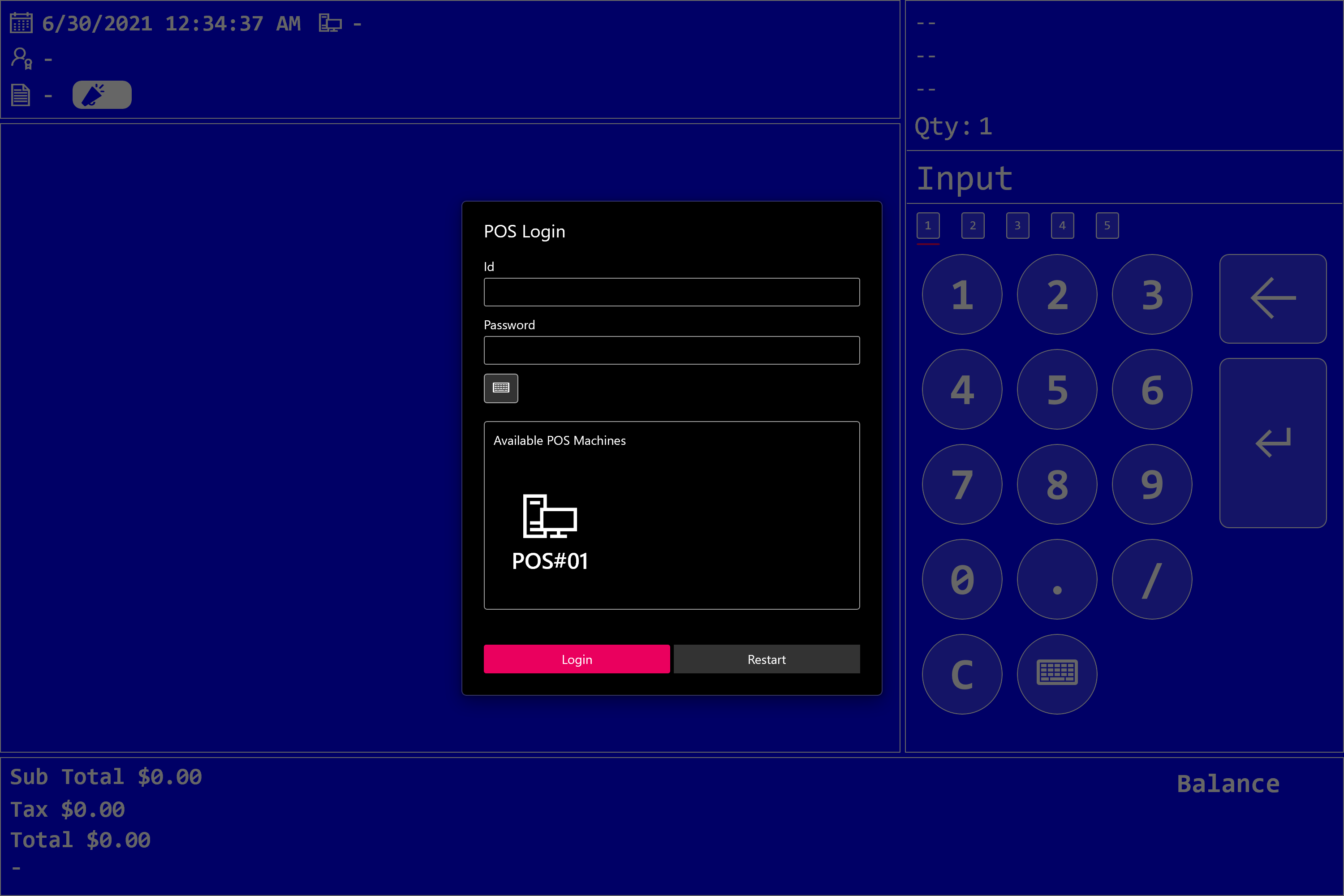Click the Password input field
Viewport: 1344px width, 896px height.
point(672,350)
